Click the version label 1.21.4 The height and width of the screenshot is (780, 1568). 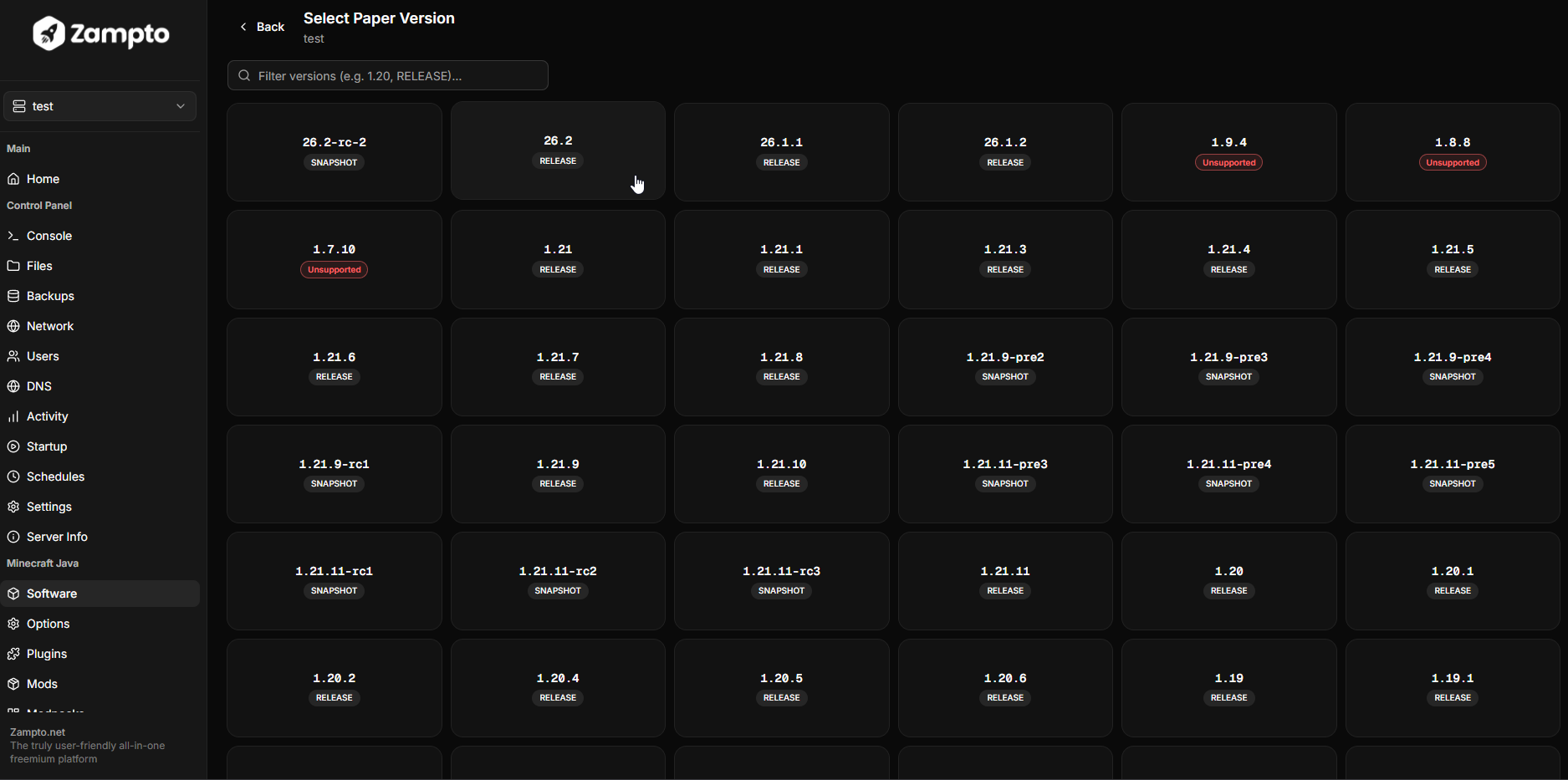click(1228, 249)
